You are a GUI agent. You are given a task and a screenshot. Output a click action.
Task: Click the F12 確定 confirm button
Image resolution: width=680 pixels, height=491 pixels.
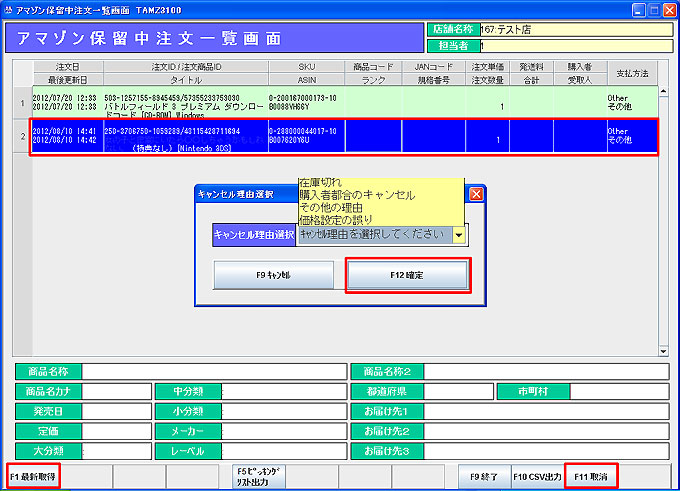point(406,274)
